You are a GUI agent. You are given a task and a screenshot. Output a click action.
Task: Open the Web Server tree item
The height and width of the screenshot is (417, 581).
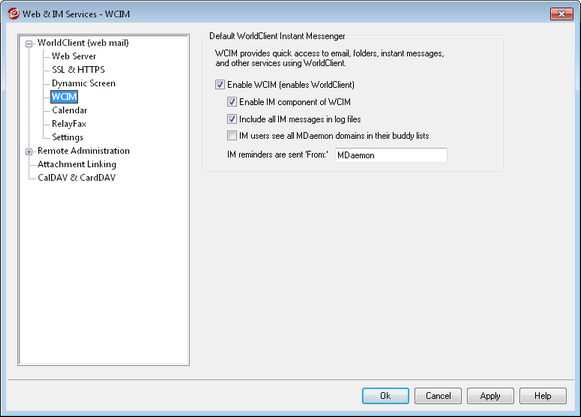74,56
